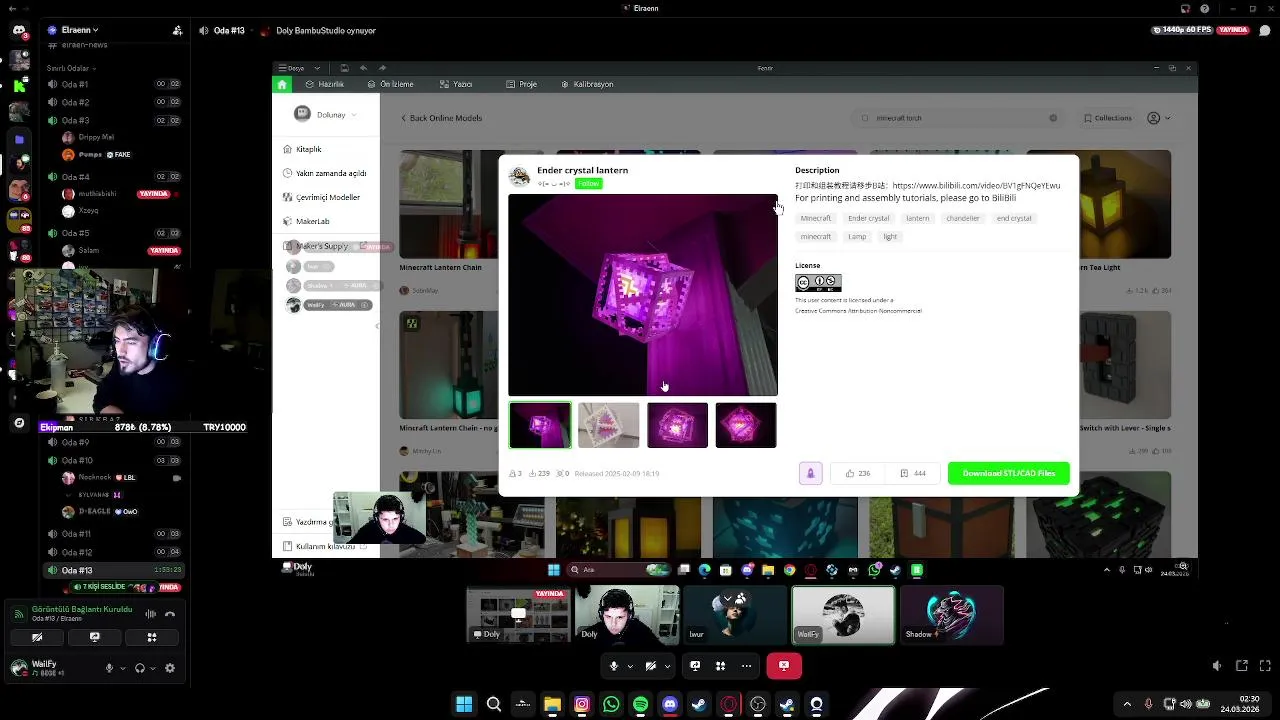This screenshot has width=1280, height=720.
Task: Toggle noise suppression waveform icon
Action: pos(151,614)
